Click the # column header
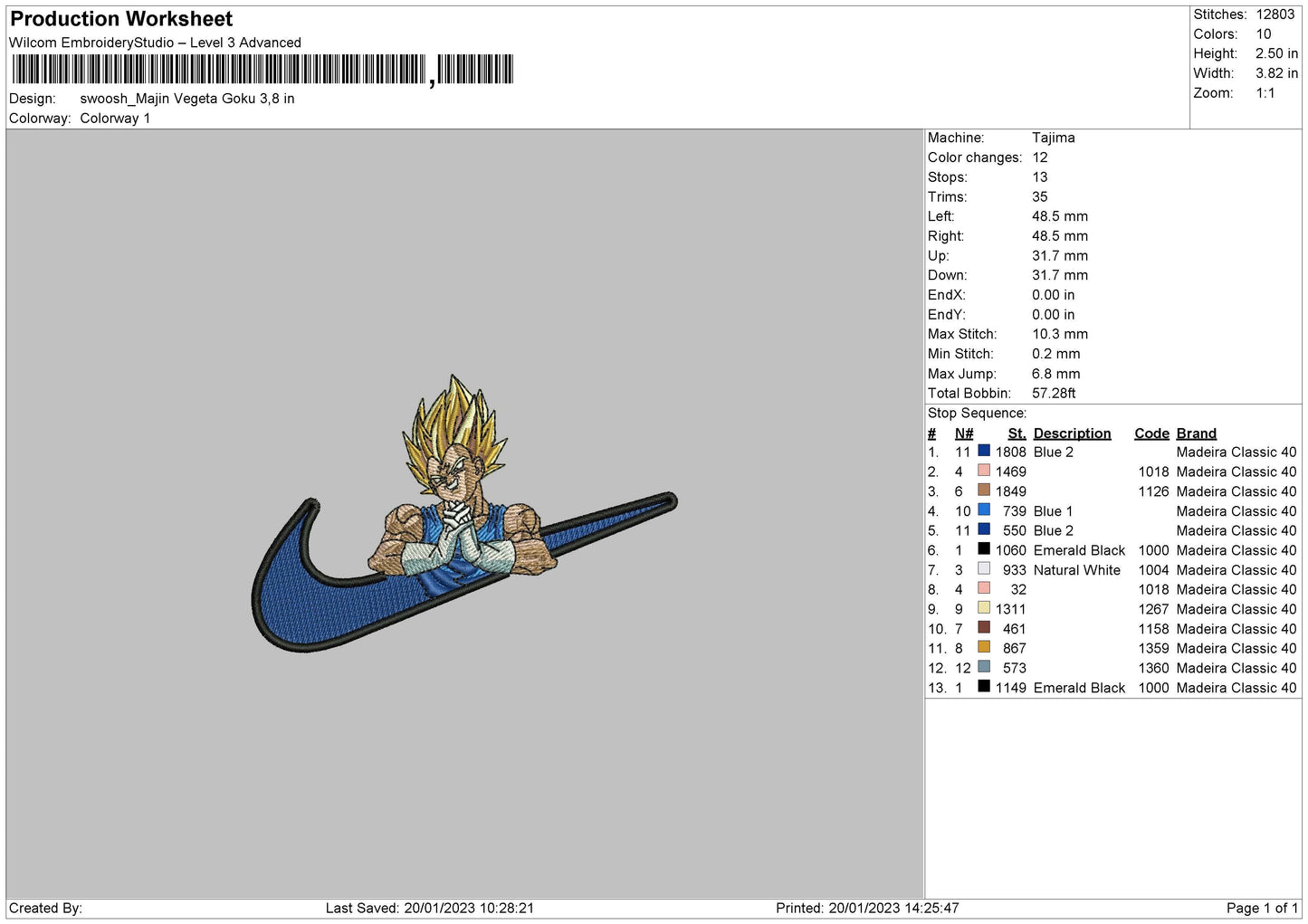The image size is (1308, 924). pyautogui.click(x=932, y=433)
